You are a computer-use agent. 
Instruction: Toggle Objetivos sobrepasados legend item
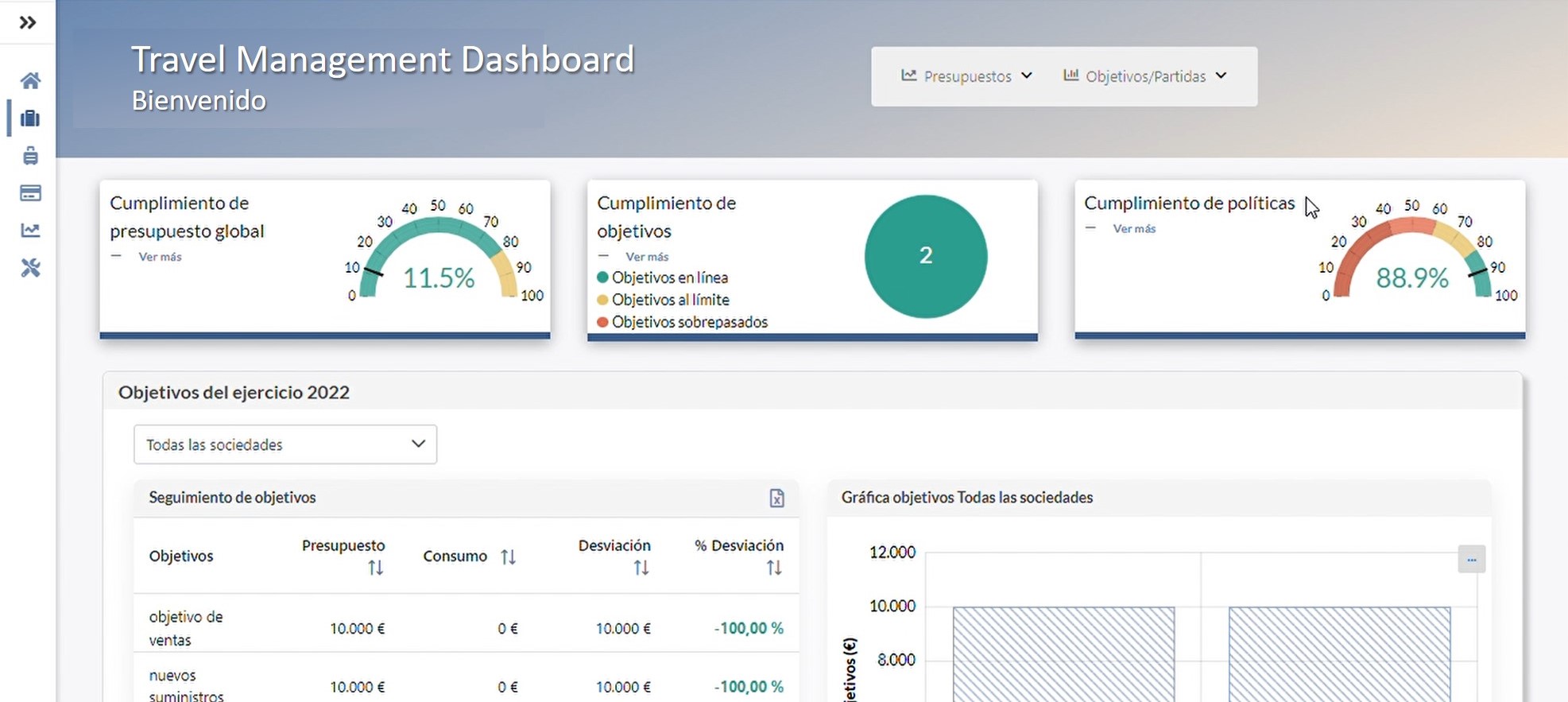pyautogui.click(x=689, y=322)
